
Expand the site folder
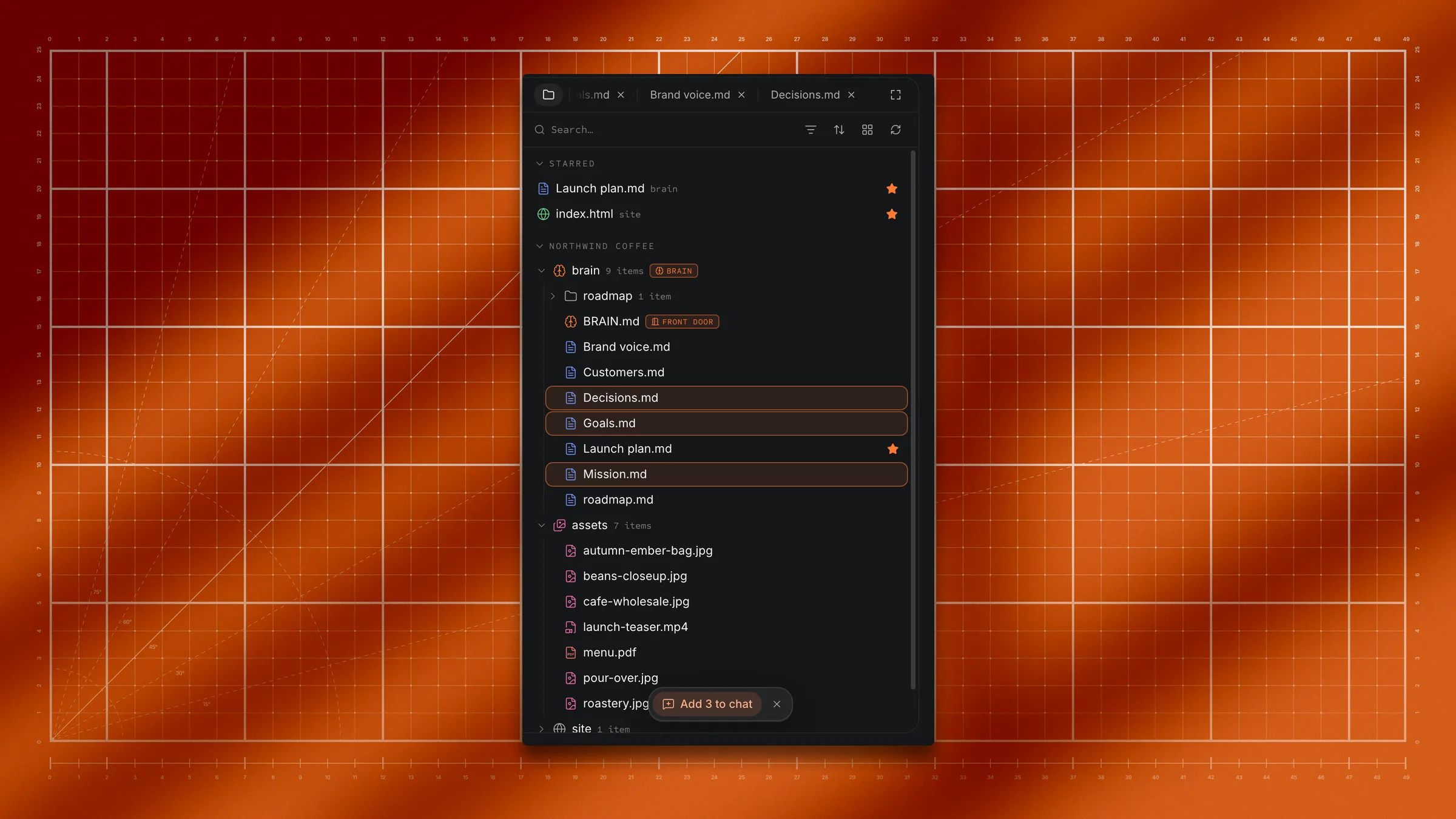[x=541, y=729]
